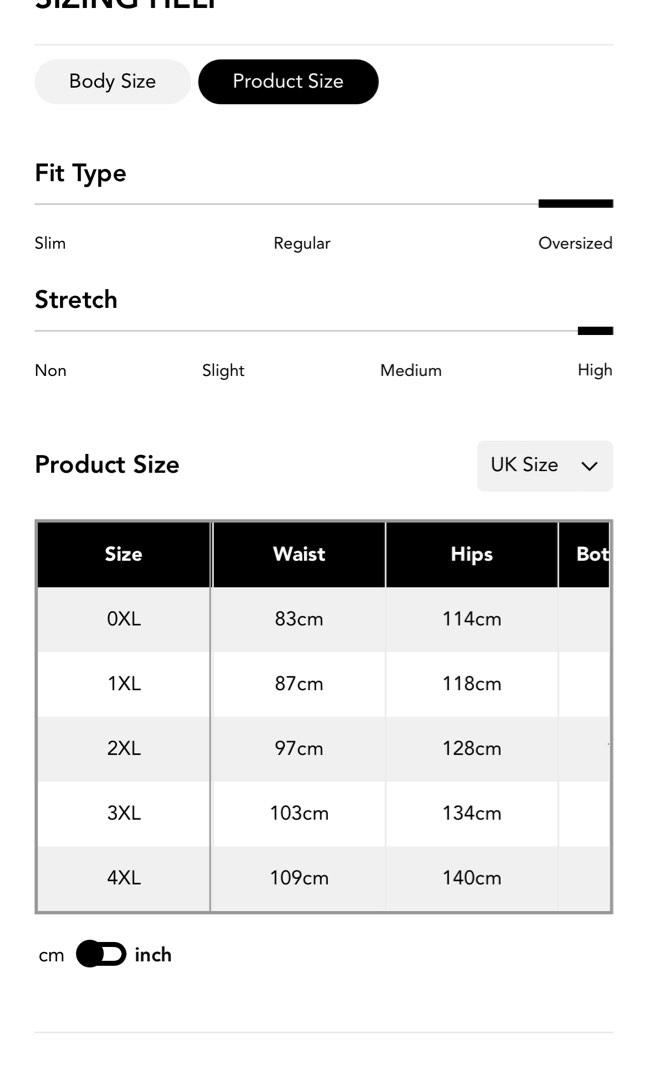The height and width of the screenshot is (1080, 648).
Task: Click the Hips column header
Action: (x=472, y=554)
